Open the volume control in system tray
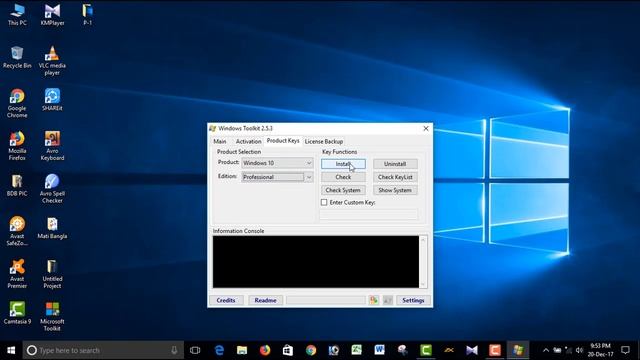Image resolution: width=640 pixels, height=360 pixels. click(x=579, y=350)
